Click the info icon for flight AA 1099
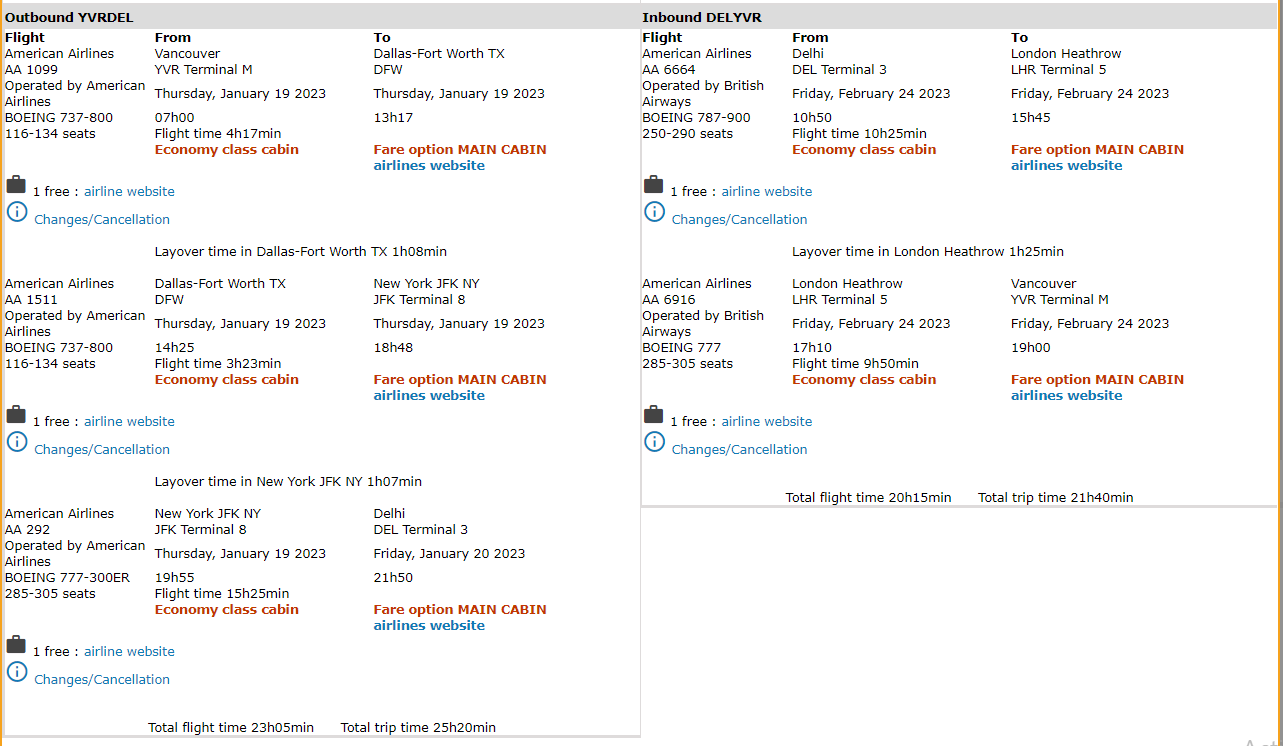The width and height of the screenshot is (1283, 746). pos(17,212)
